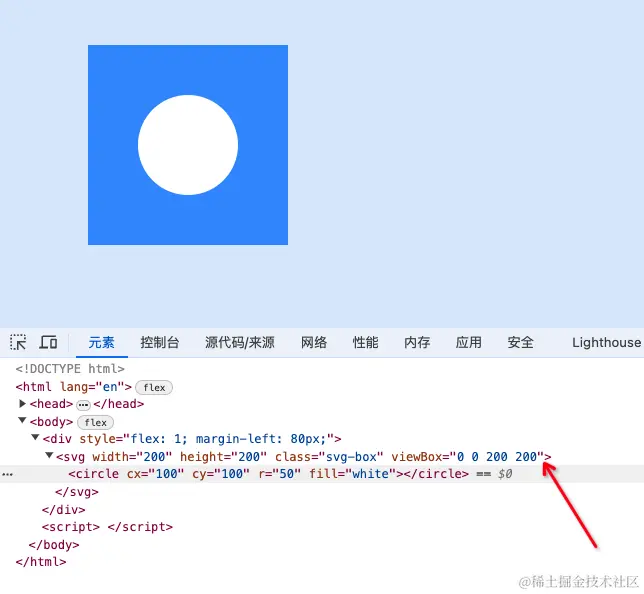Select the closing </html> tag
Screen dimensions: 644x594
click(x=41, y=562)
